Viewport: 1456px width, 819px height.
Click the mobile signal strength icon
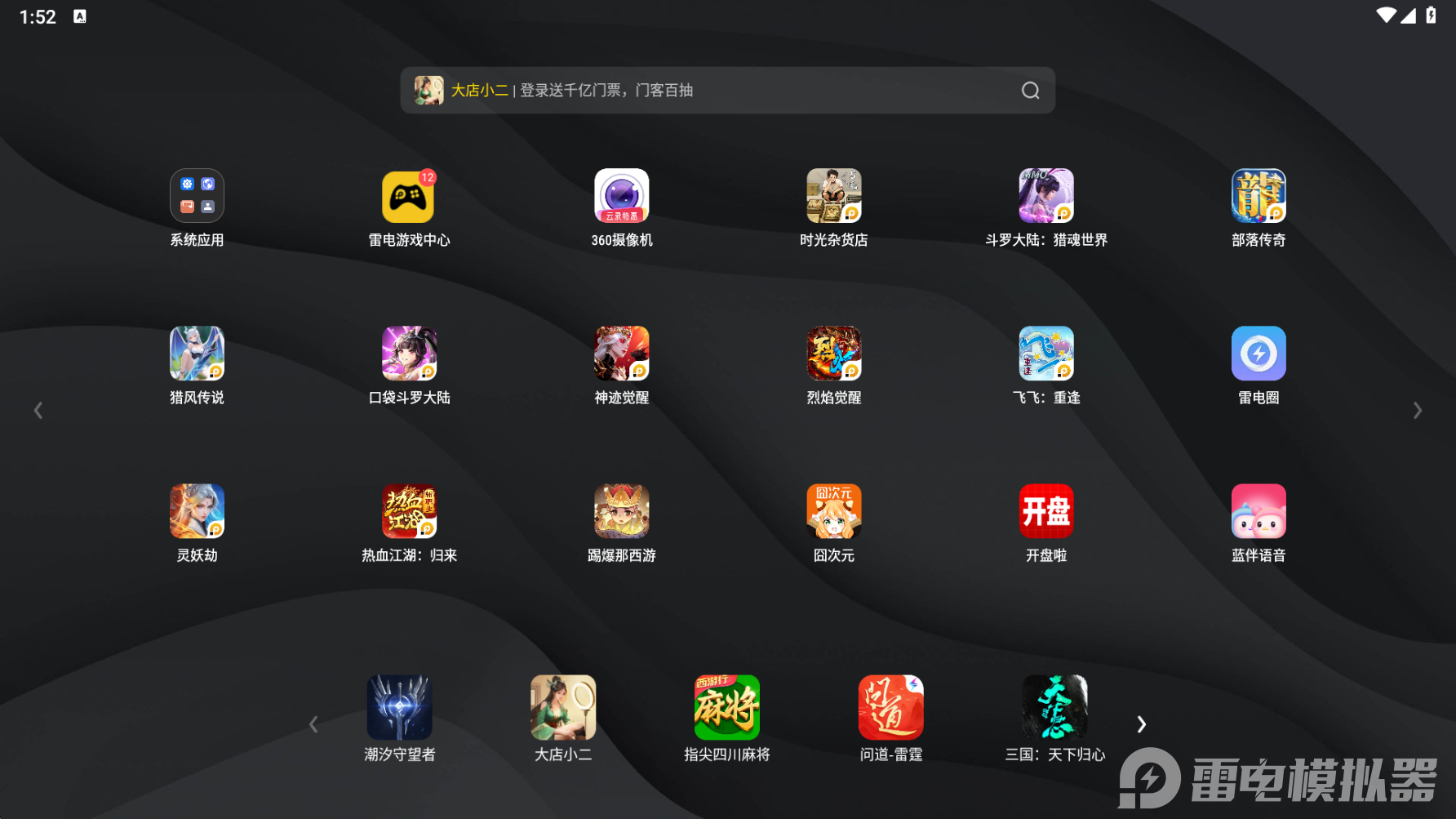[1408, 16]
